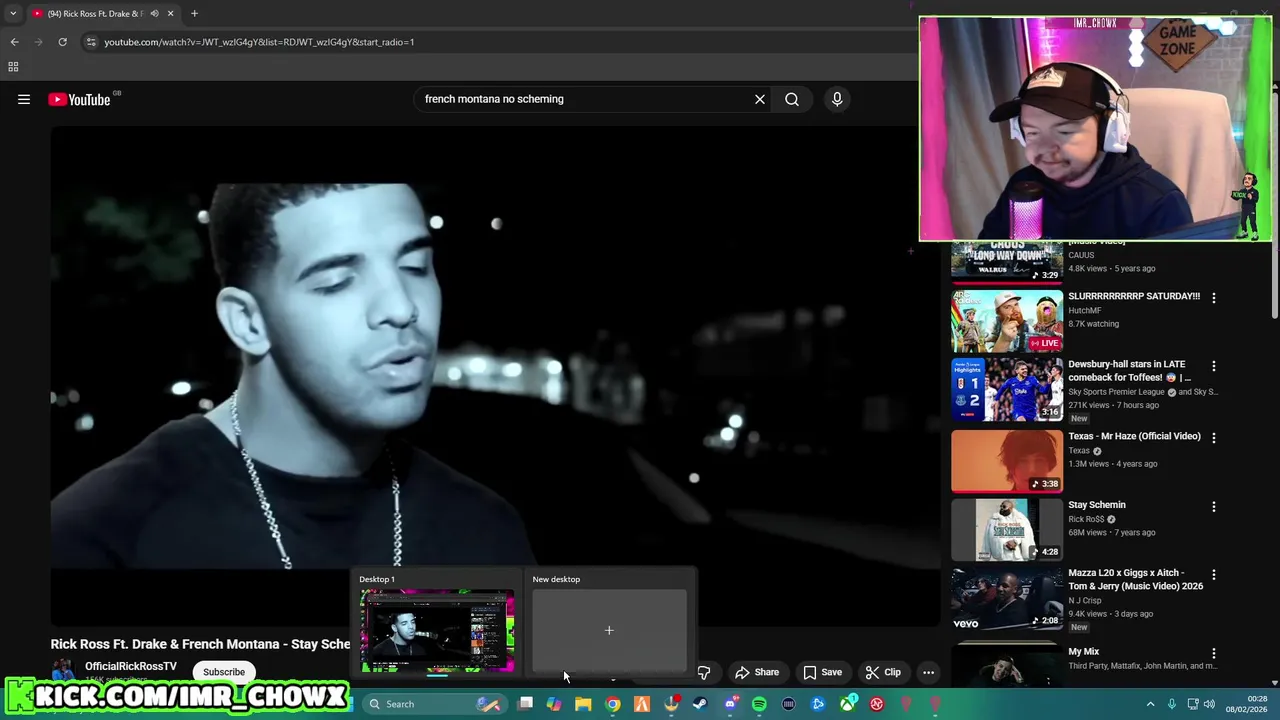Screen dimensions: 1280x720
Task: Open the Xbox app from taskbar
Action: pyautogui.click(x=848, y=704)
